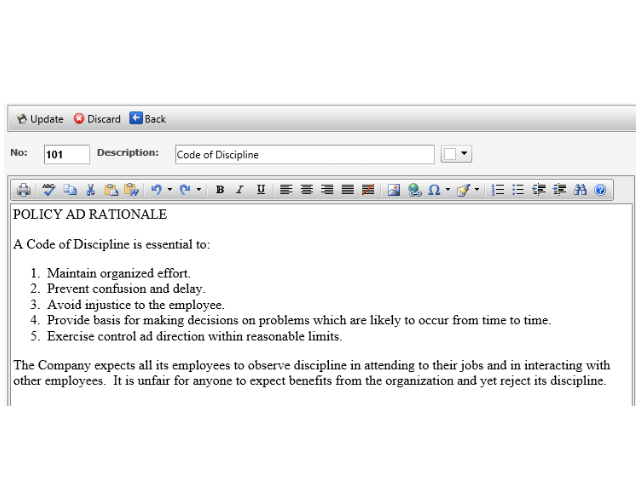Screen dimensions: 640x480
Task: Center align the text
Action: click(x=307, y=190)
